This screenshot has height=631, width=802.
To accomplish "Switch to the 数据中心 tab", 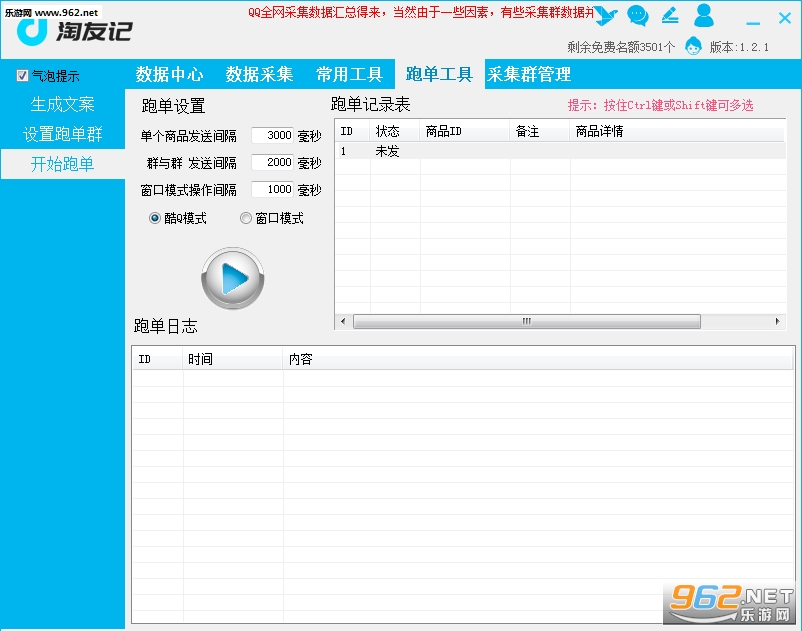I will pyautogui.click(x=169, y=74).
